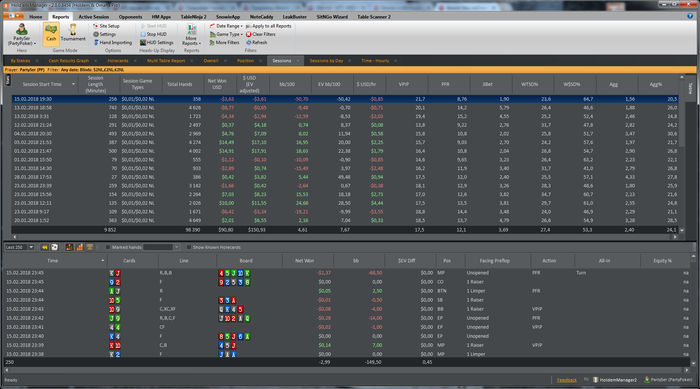Click the hourglass icon in hands toolbar
Image resolution: width=700 pixels, height=389 pixels.
coord(90,247)
